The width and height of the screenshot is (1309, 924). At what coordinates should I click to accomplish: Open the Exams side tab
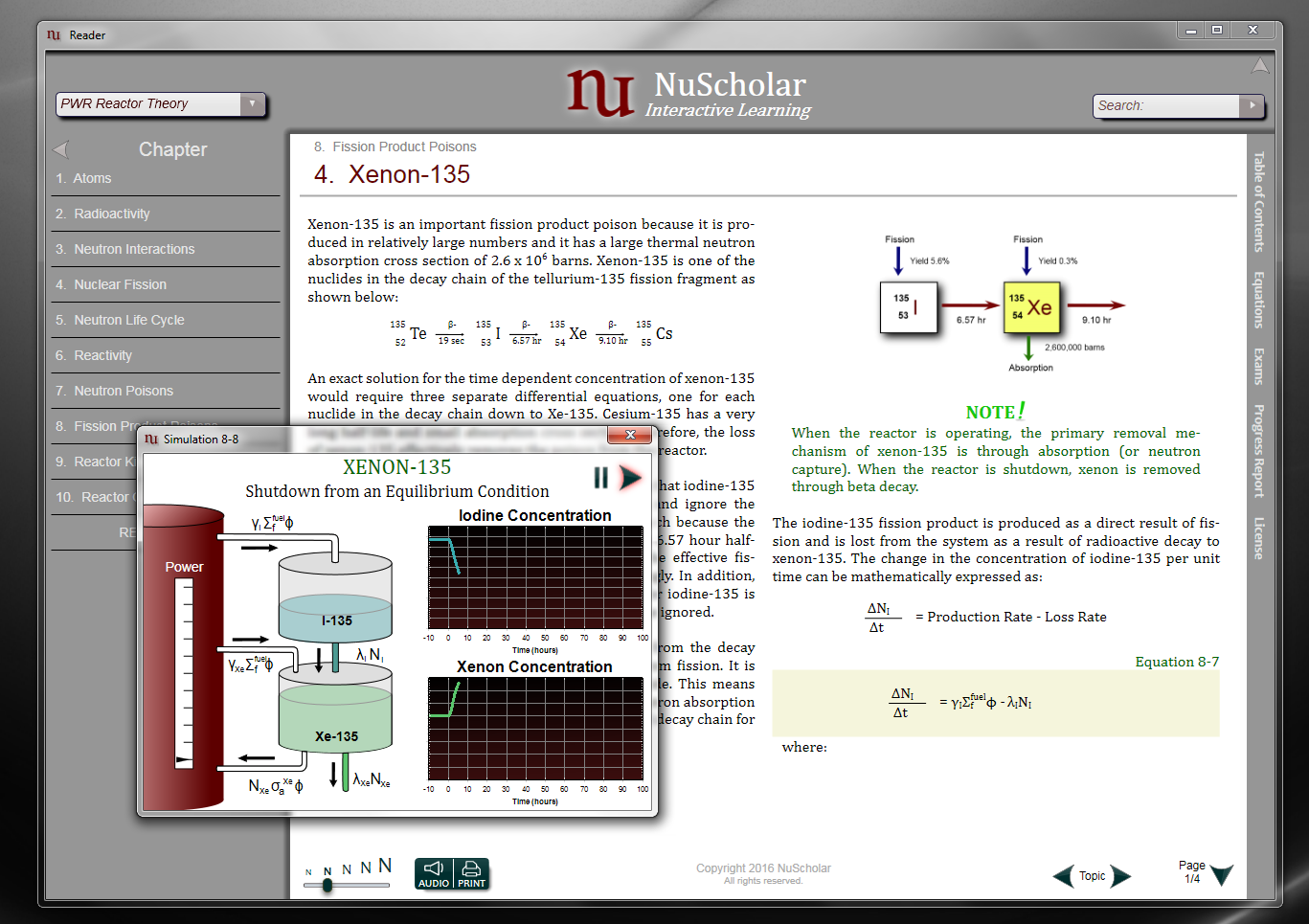pos(1259,367)
